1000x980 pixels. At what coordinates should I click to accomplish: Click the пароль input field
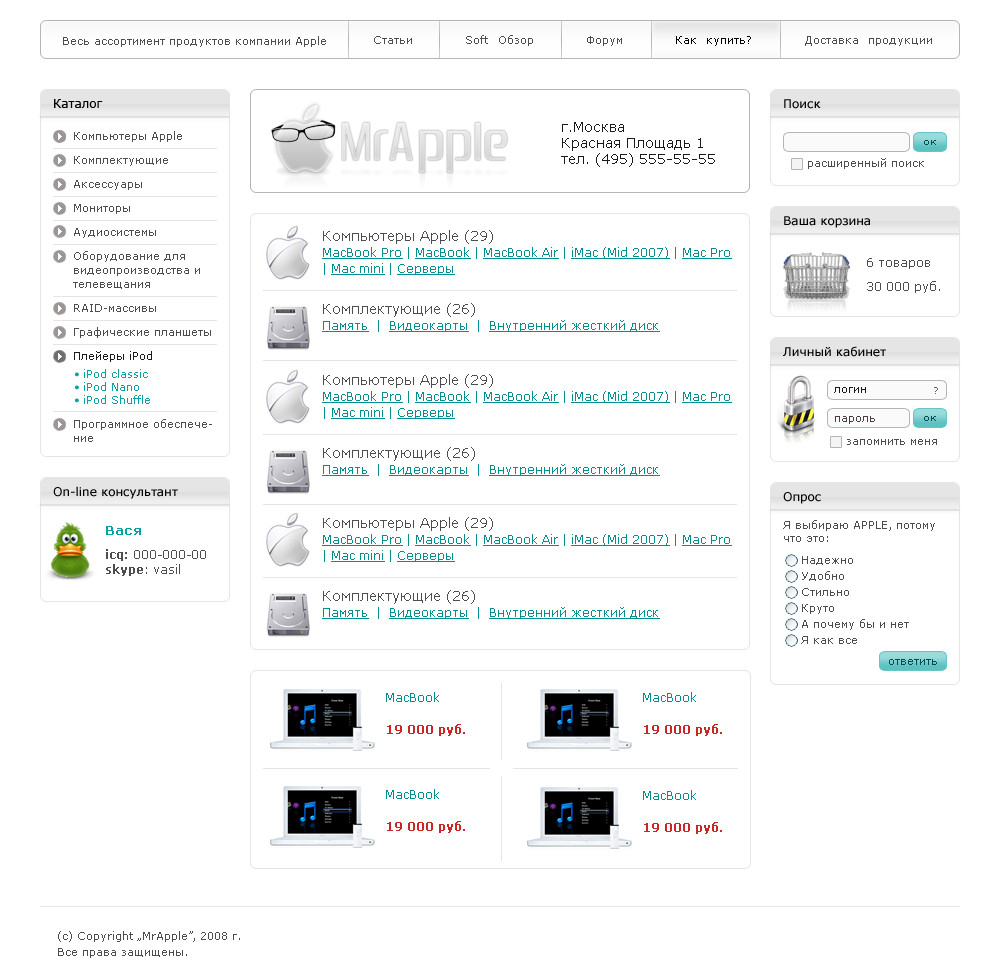click(868, 418)
